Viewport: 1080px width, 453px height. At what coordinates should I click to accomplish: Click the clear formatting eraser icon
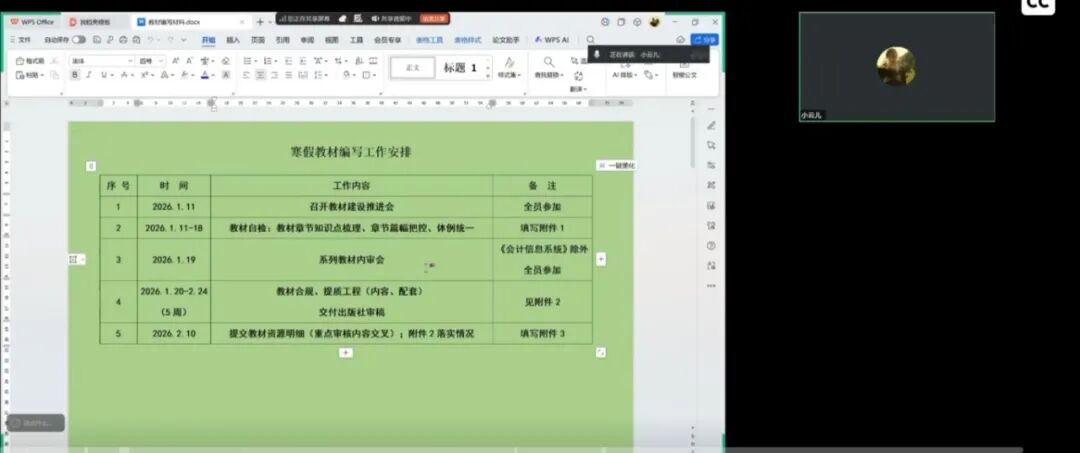225,61
